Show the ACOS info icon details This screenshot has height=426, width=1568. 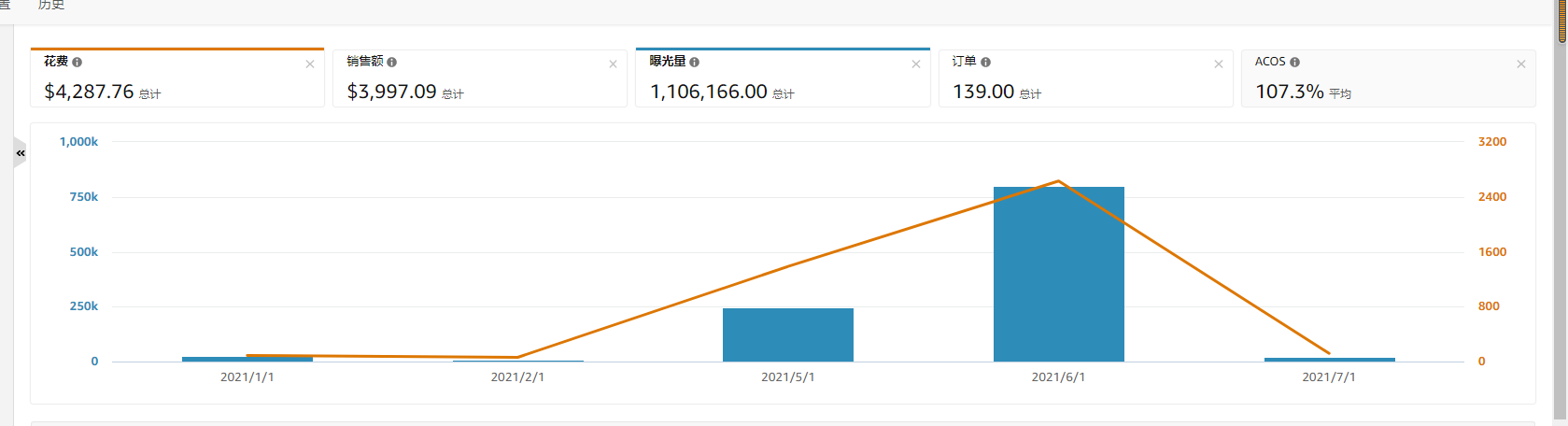pos(1294,62)
